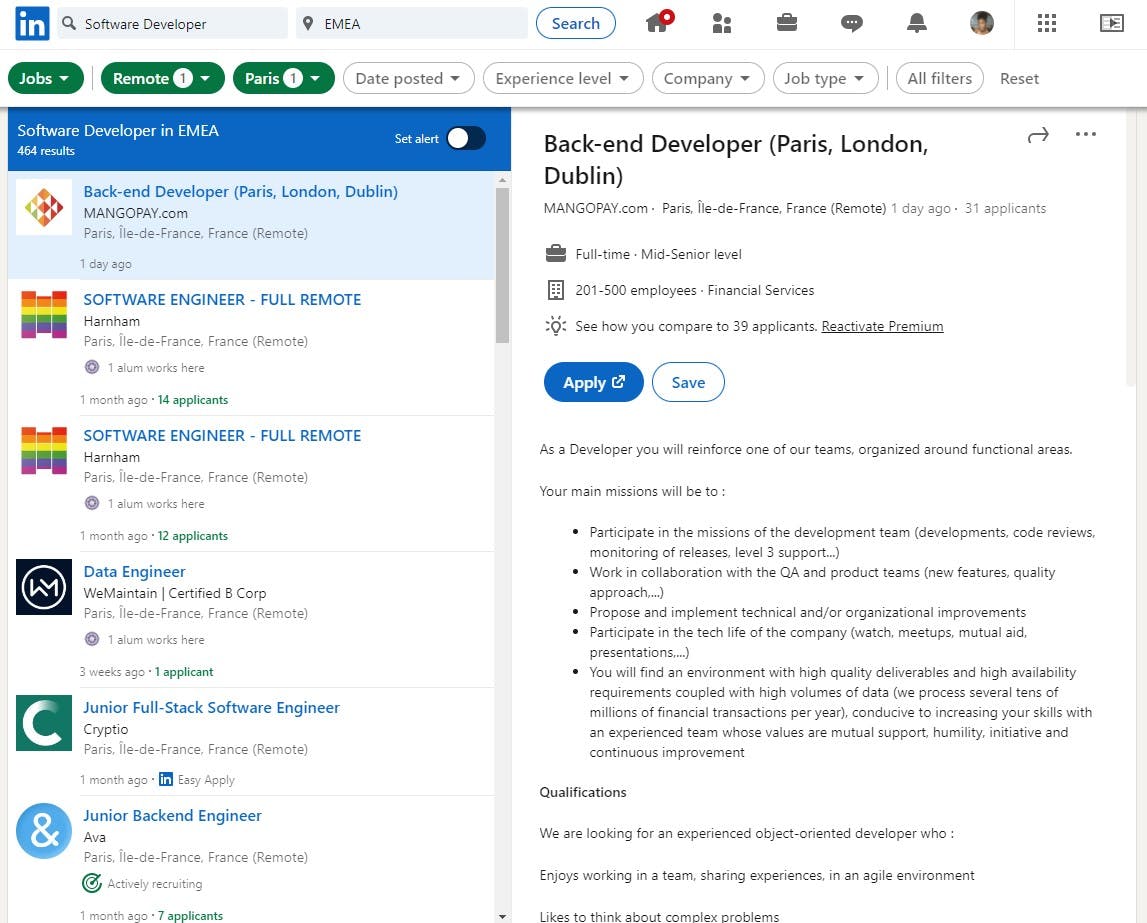Open the LinkedIn home logo

click(x=32, y=23)
